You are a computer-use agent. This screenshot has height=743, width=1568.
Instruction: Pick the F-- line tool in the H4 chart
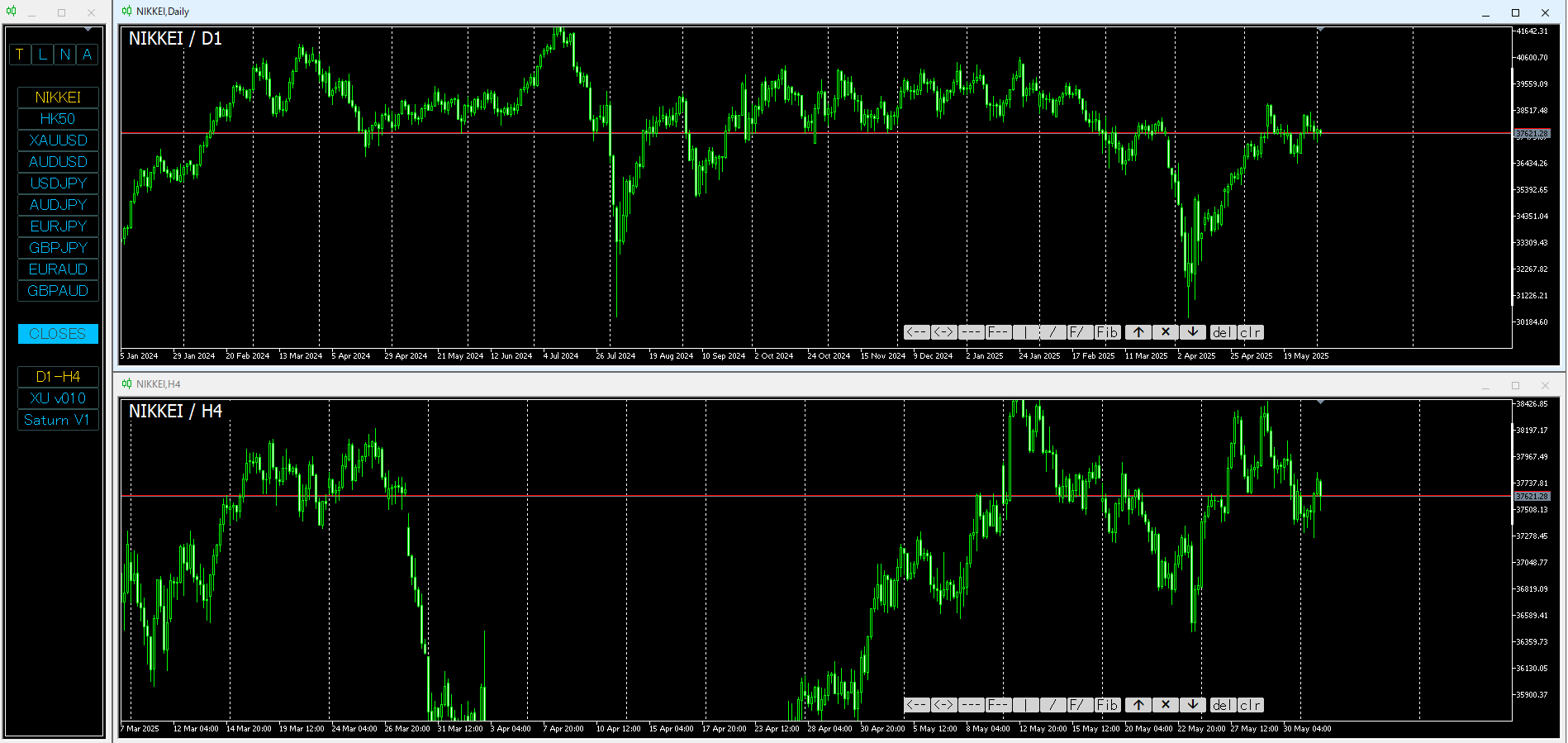999,705
